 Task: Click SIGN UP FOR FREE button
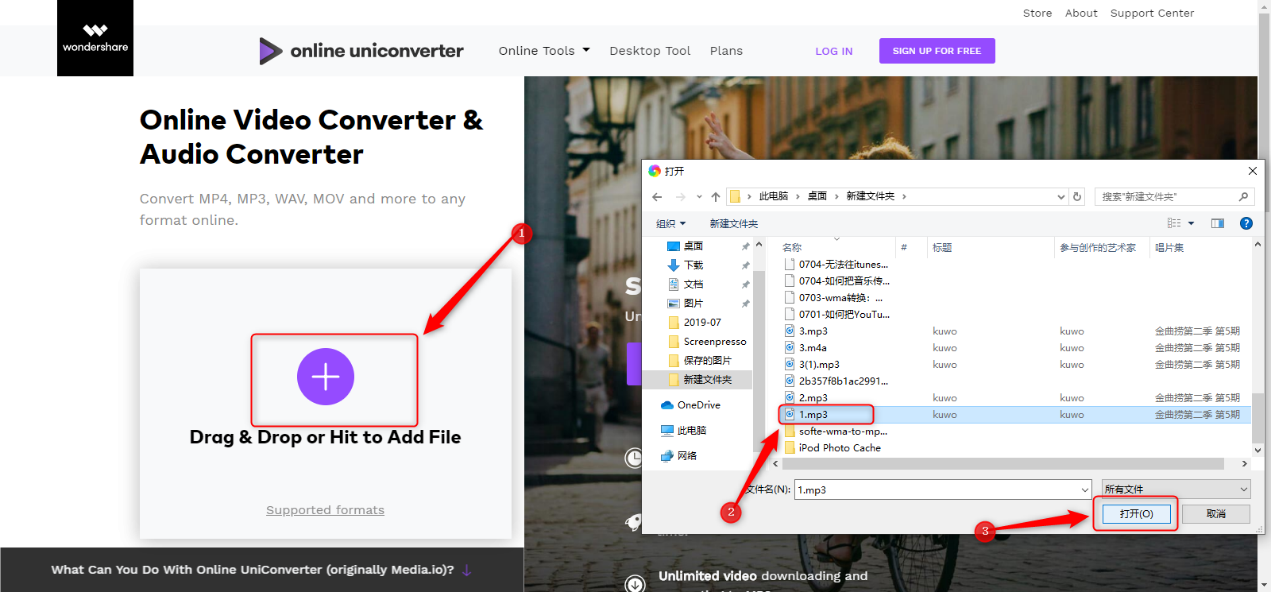pos(937,51)
